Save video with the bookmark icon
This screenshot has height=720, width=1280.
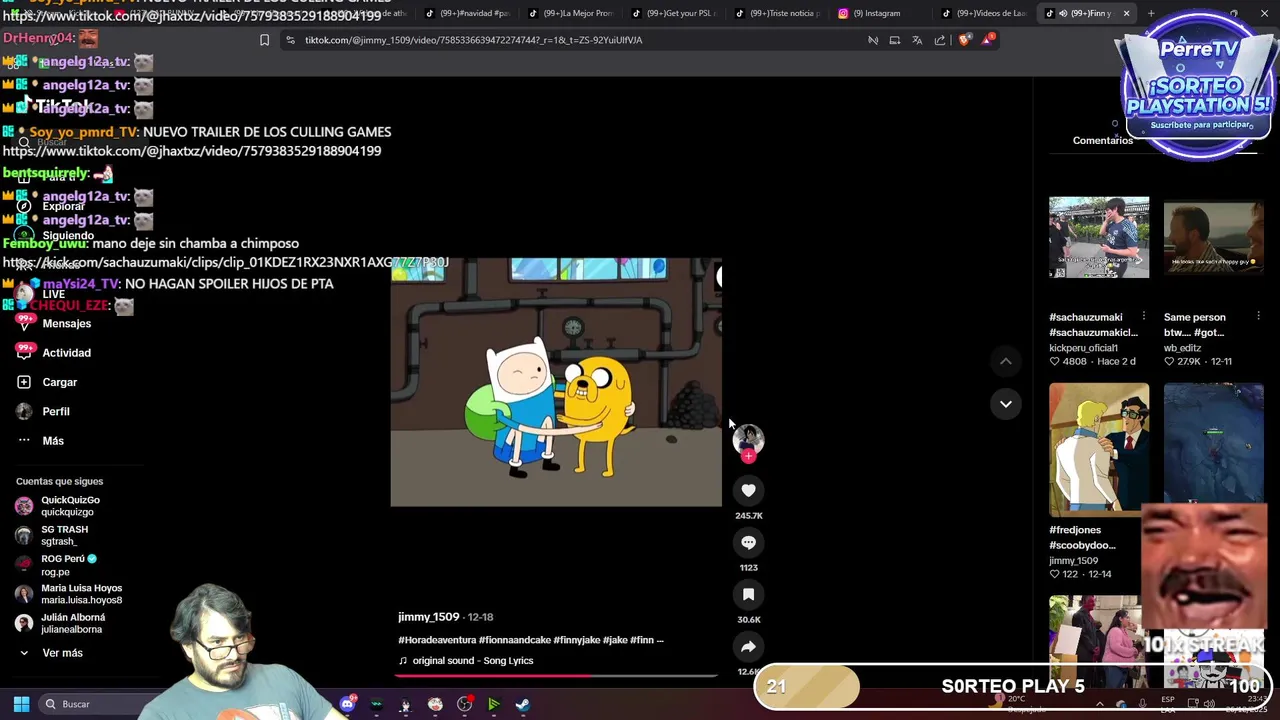748,594
